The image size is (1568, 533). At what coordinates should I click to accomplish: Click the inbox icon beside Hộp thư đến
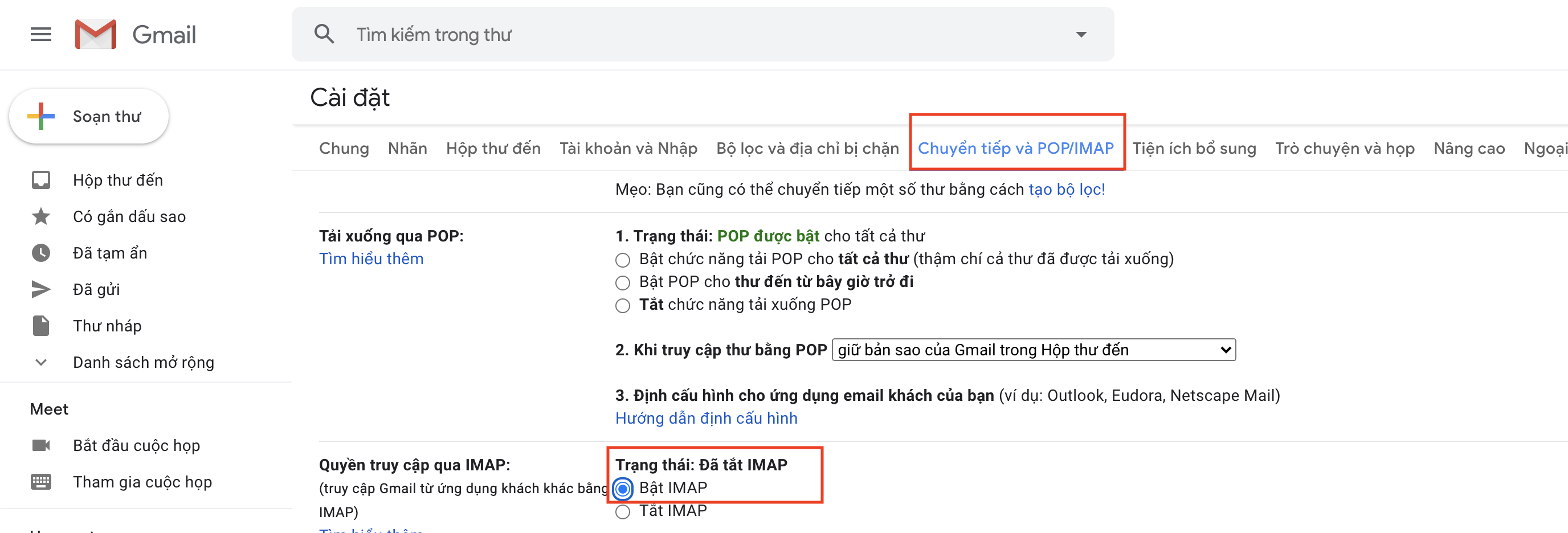41,180
